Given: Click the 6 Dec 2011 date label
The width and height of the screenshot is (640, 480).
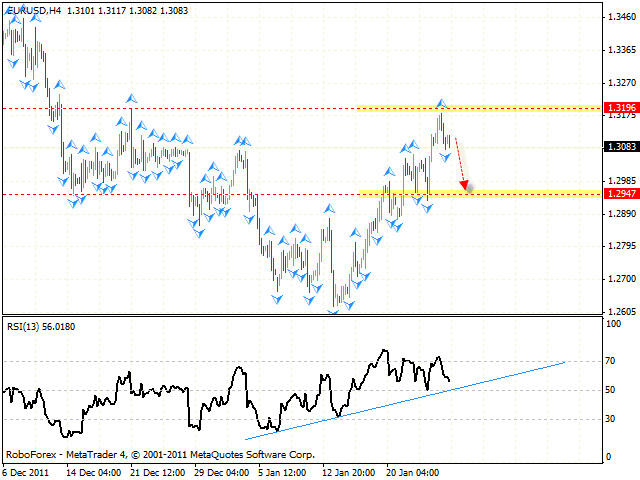Looking at the screenshot, I should point(26,471).
